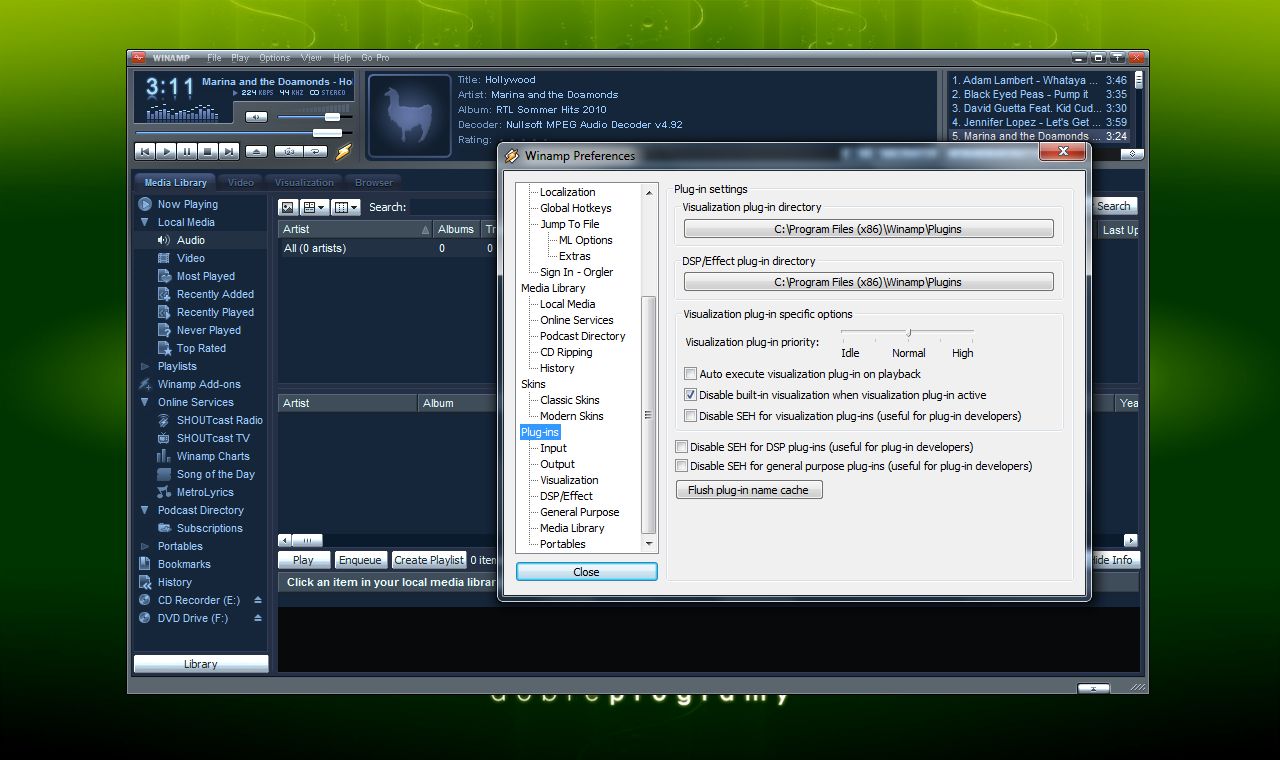The width and height of the screenshot is (1280, 760).
Task: Uncheck Disable built-in visualization when plug-in active
Action: [x=690, y=395]
